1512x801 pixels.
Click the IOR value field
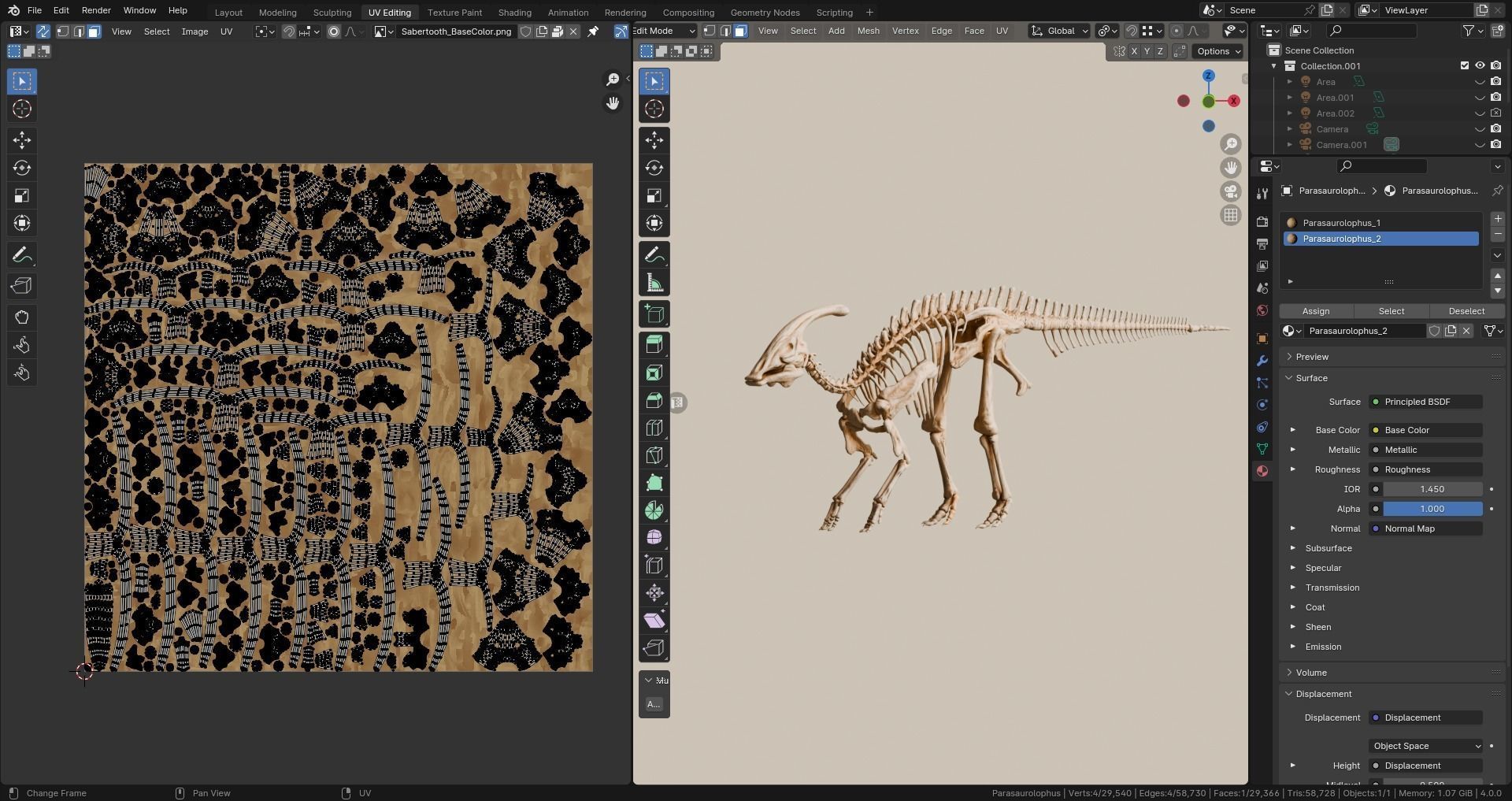pyautogui.click(x=1432, y=489)
